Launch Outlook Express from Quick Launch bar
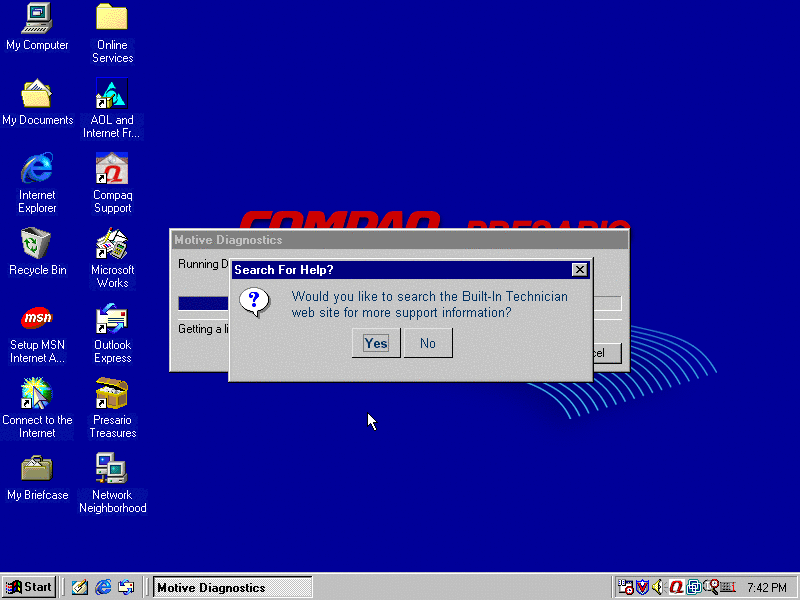 point(126,587)
